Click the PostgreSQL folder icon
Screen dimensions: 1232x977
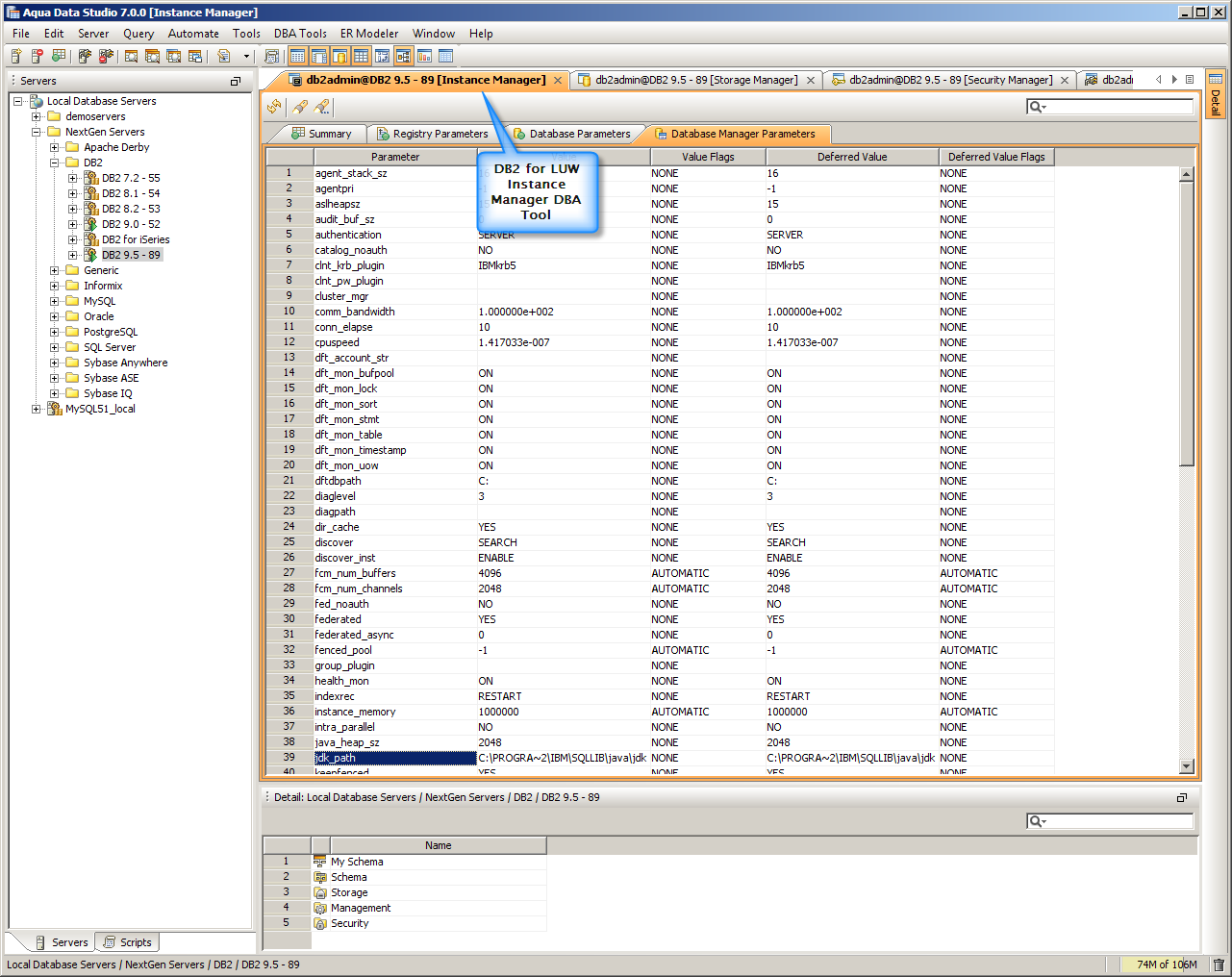pyautogui.click(x=72, y=332)
